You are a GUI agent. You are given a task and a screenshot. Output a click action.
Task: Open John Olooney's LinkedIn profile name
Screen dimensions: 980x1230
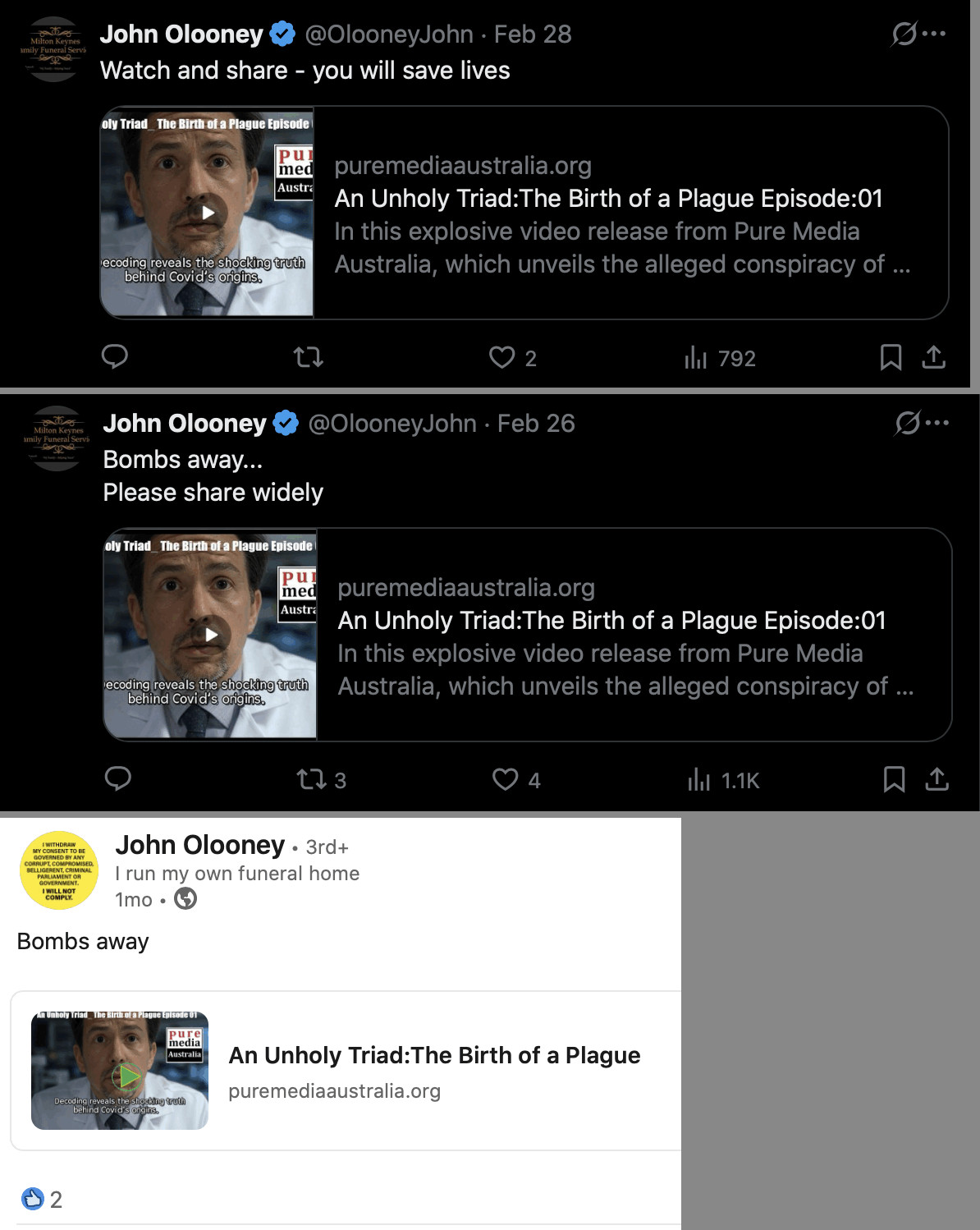[199, 845]
